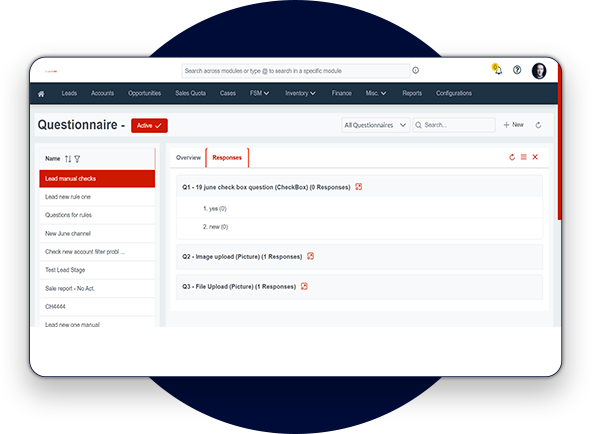Select New June channel questionnaire
This screenshot has width=592, height=434.
[97, 234]
